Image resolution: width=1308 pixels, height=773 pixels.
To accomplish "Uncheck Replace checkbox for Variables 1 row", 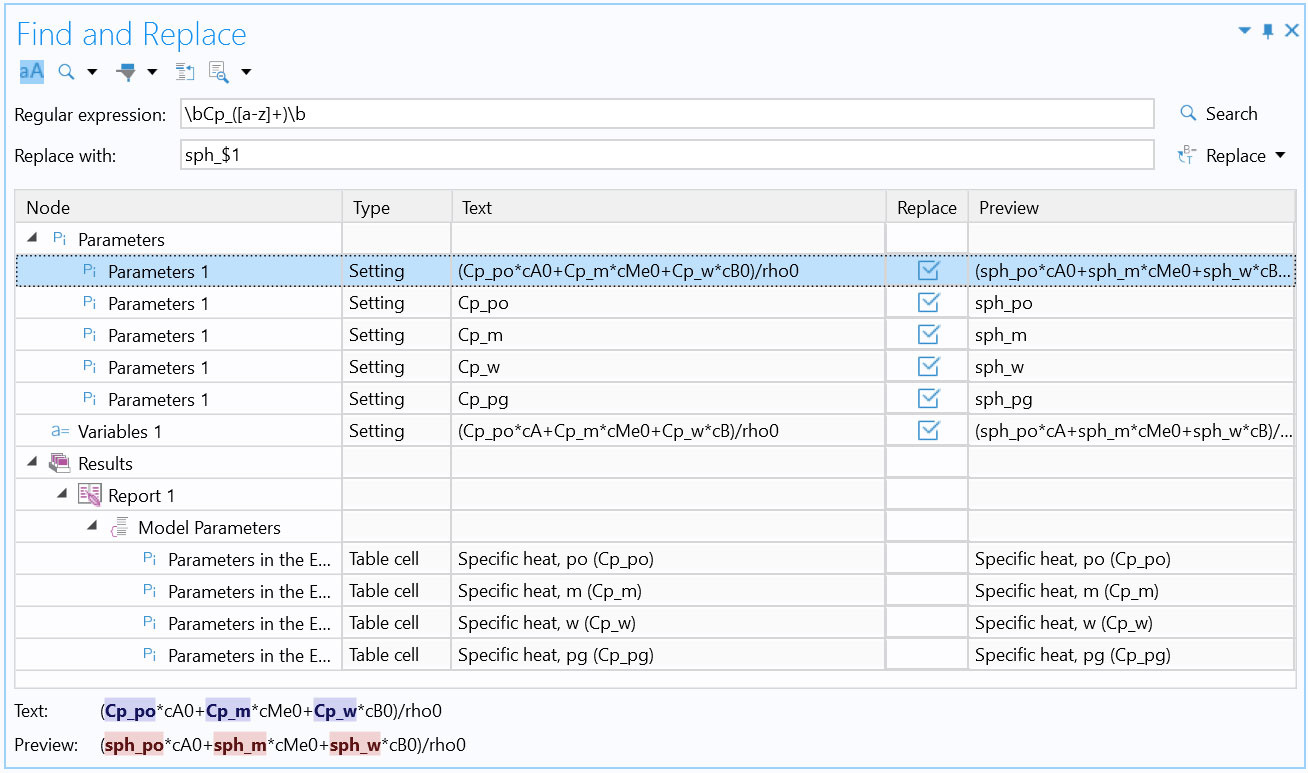I will (x=928, y=431).
